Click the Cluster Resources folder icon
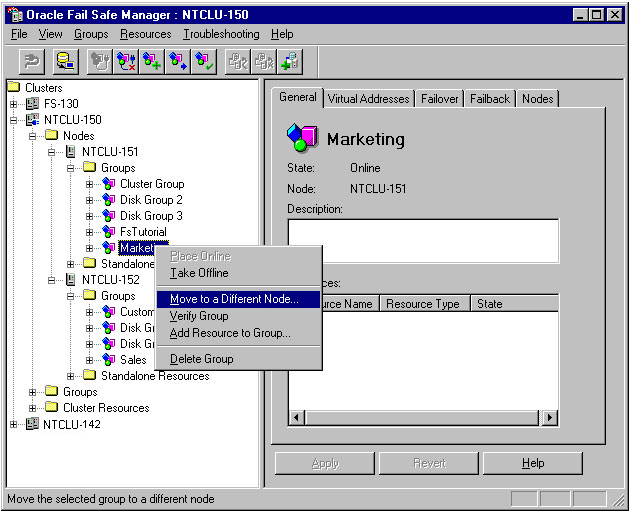629x511 pixels. [51, 407]
